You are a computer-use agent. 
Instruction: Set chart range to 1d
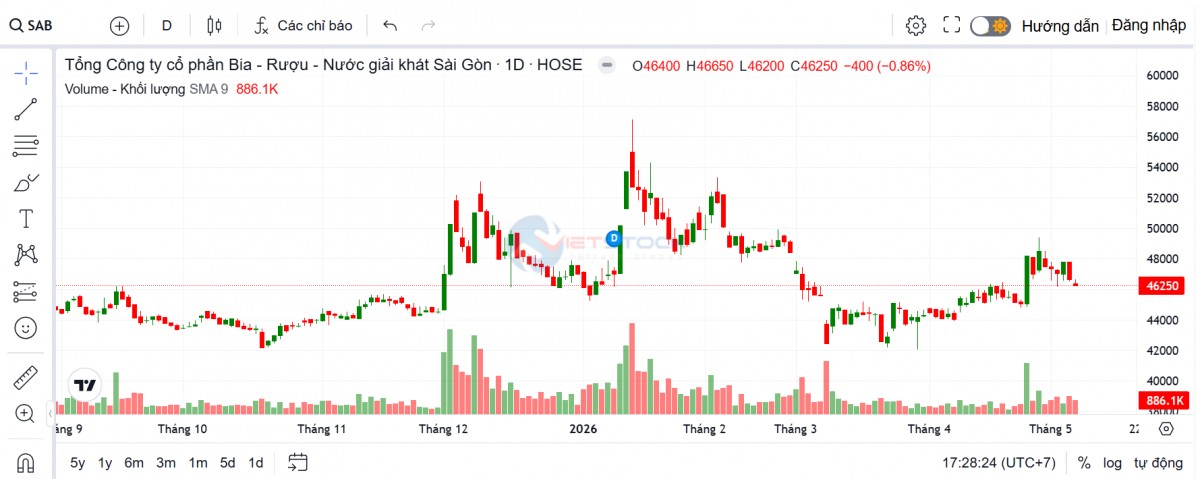(x=256, y=462)
